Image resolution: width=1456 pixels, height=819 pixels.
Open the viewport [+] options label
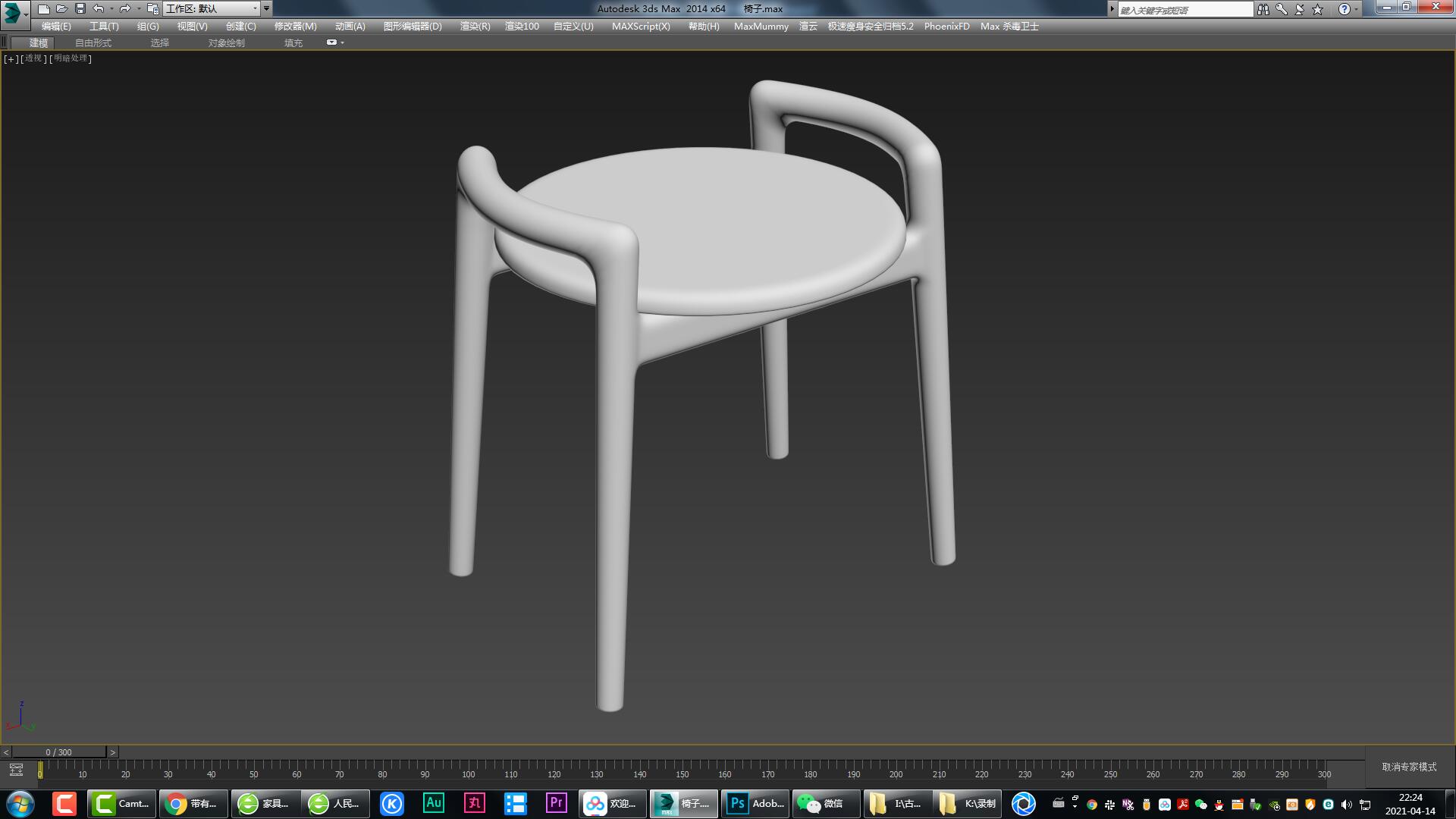pyautogui.click(x=10, y=58)
